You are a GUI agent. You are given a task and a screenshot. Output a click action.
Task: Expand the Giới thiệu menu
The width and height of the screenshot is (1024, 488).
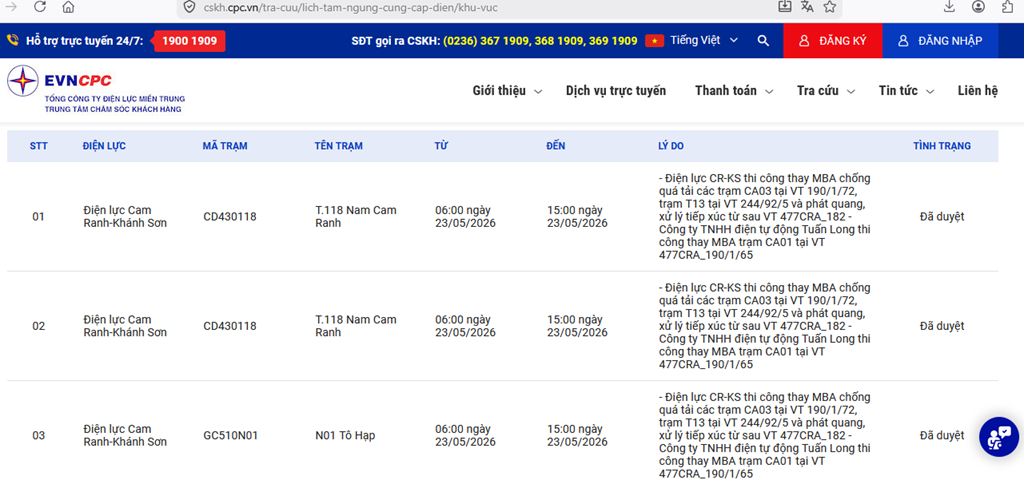[x=507, y=91]
